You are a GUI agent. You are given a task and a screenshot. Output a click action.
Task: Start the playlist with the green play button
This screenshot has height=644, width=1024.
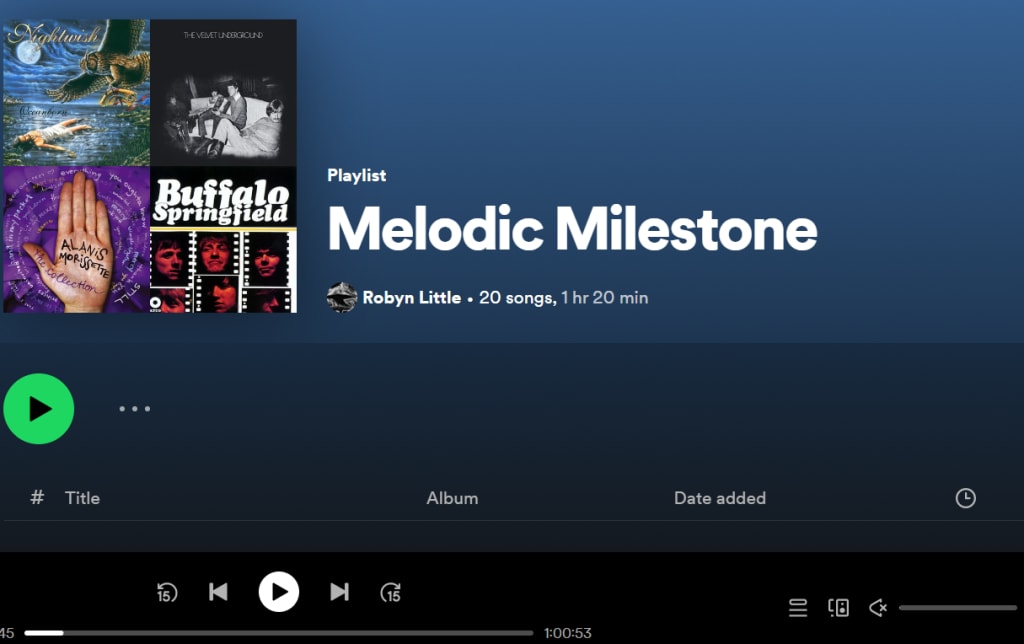tap(39, 409)
